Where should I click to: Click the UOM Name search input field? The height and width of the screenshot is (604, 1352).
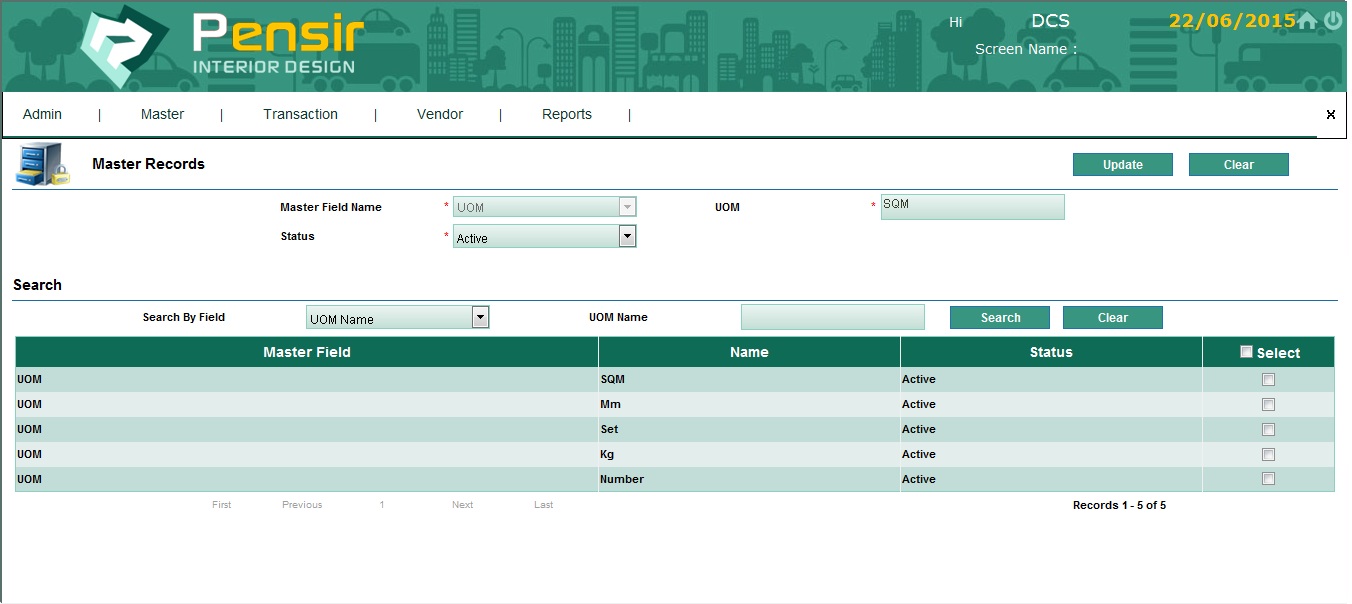click(832, 318)
